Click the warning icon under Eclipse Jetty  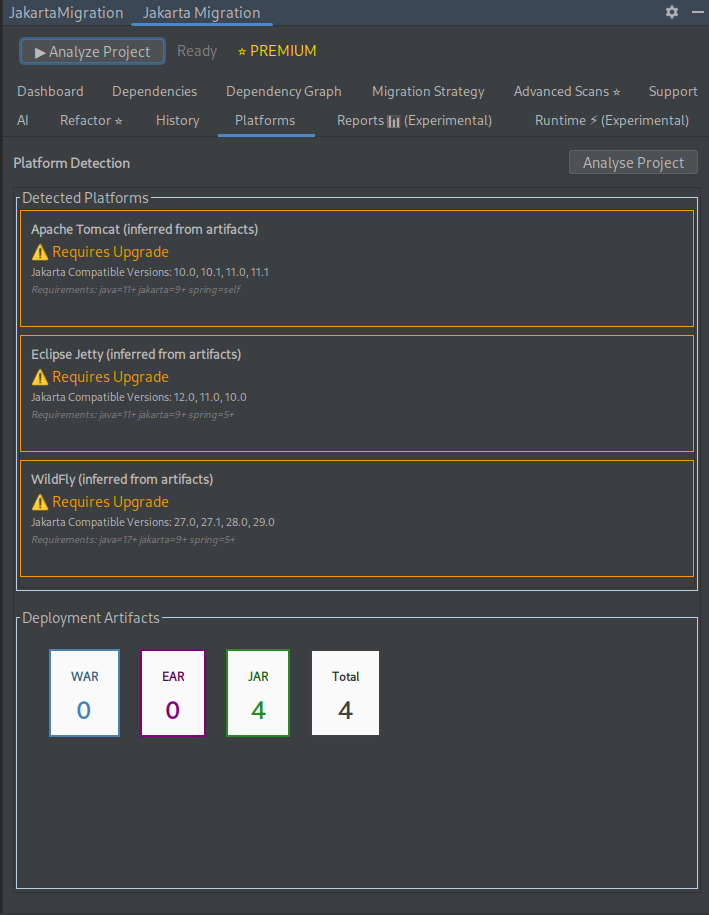40,377
